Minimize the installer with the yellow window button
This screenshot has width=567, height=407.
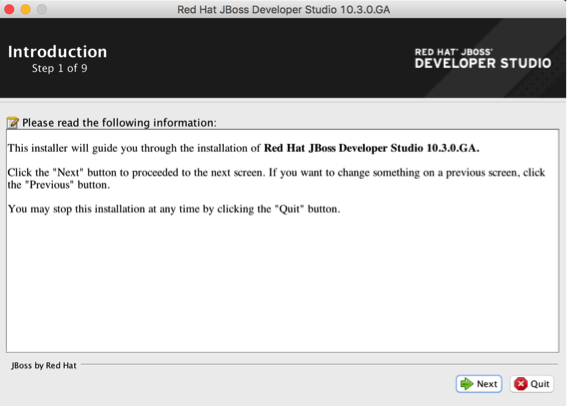pyautogui.click(x=26, y=9)
